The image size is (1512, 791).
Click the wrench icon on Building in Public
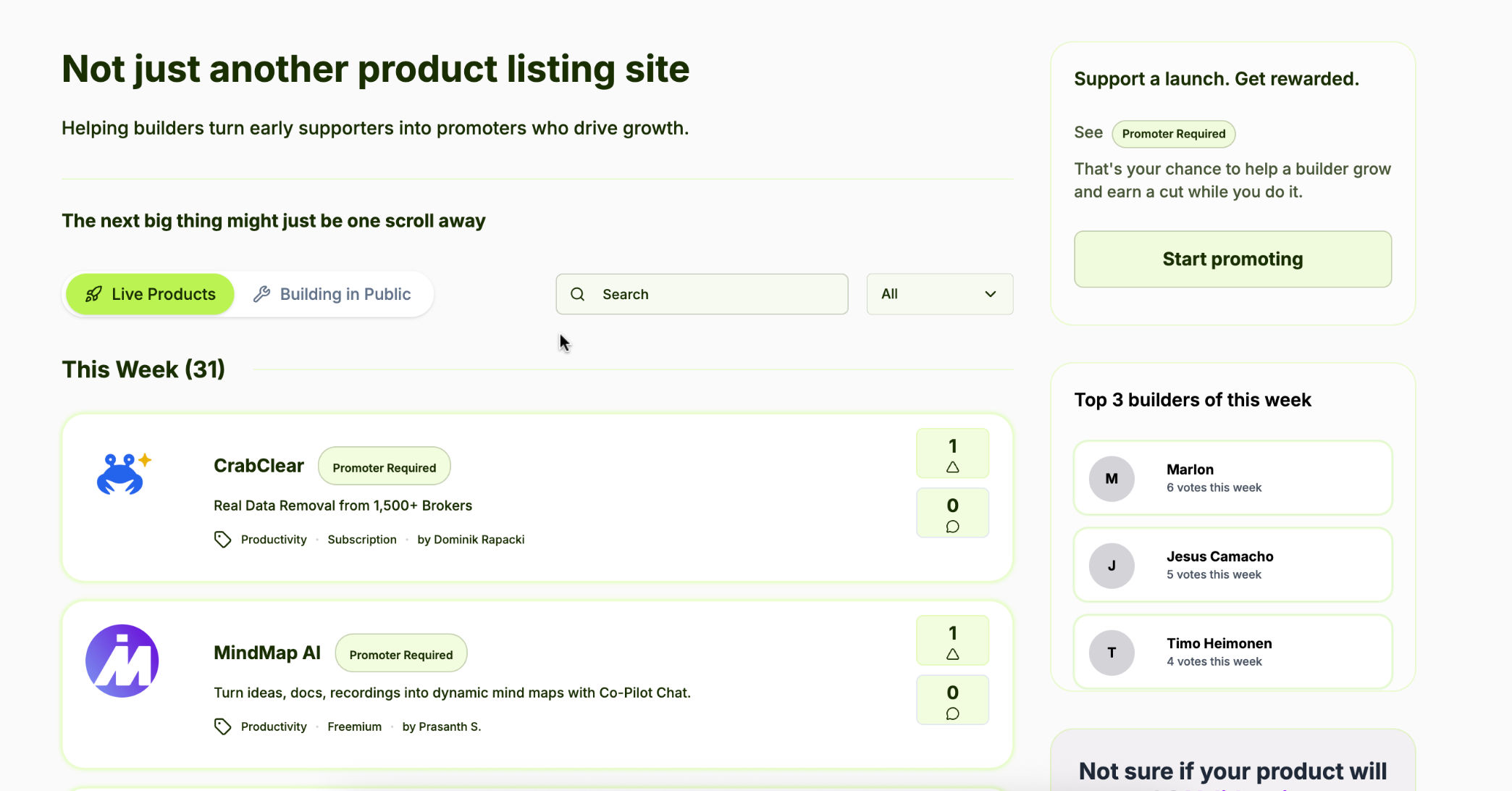pos(261,294)
